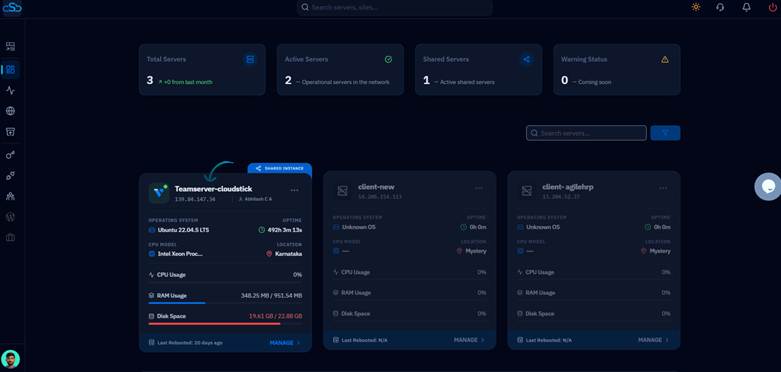Click Last Rebooted text on Teamserver-cloudstick card

coord(189,343)
